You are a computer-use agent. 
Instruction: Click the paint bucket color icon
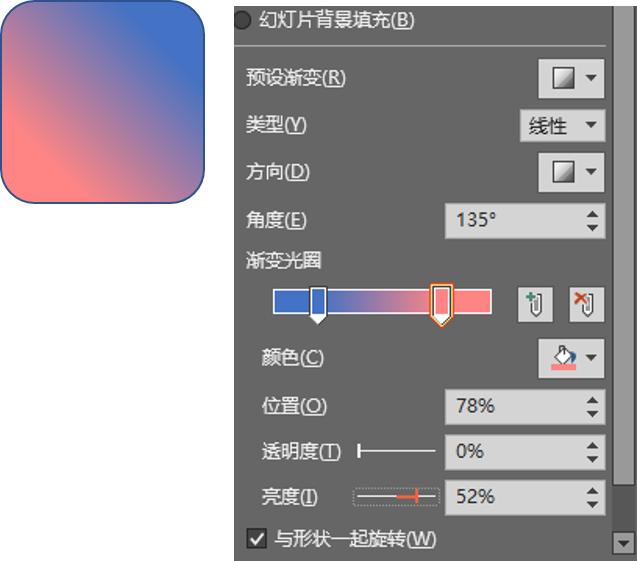click(564, 357)
